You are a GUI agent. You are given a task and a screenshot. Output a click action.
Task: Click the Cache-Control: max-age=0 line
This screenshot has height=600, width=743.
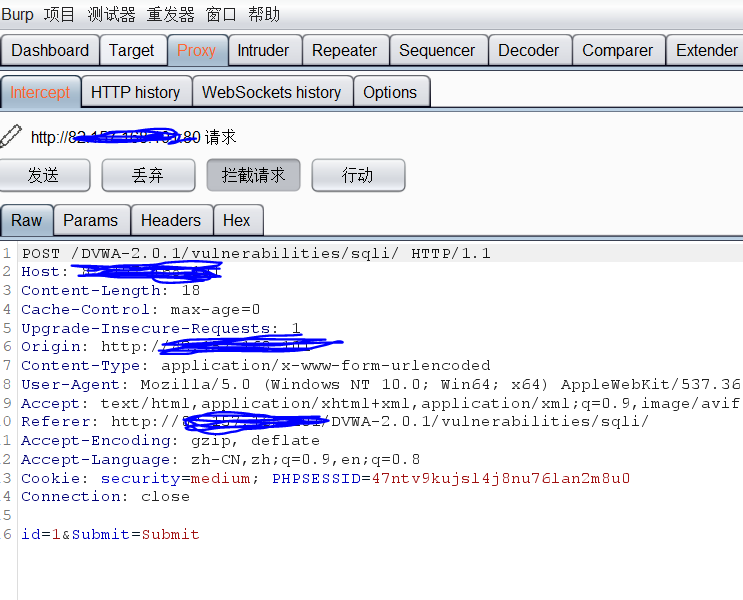pos(141,309)
